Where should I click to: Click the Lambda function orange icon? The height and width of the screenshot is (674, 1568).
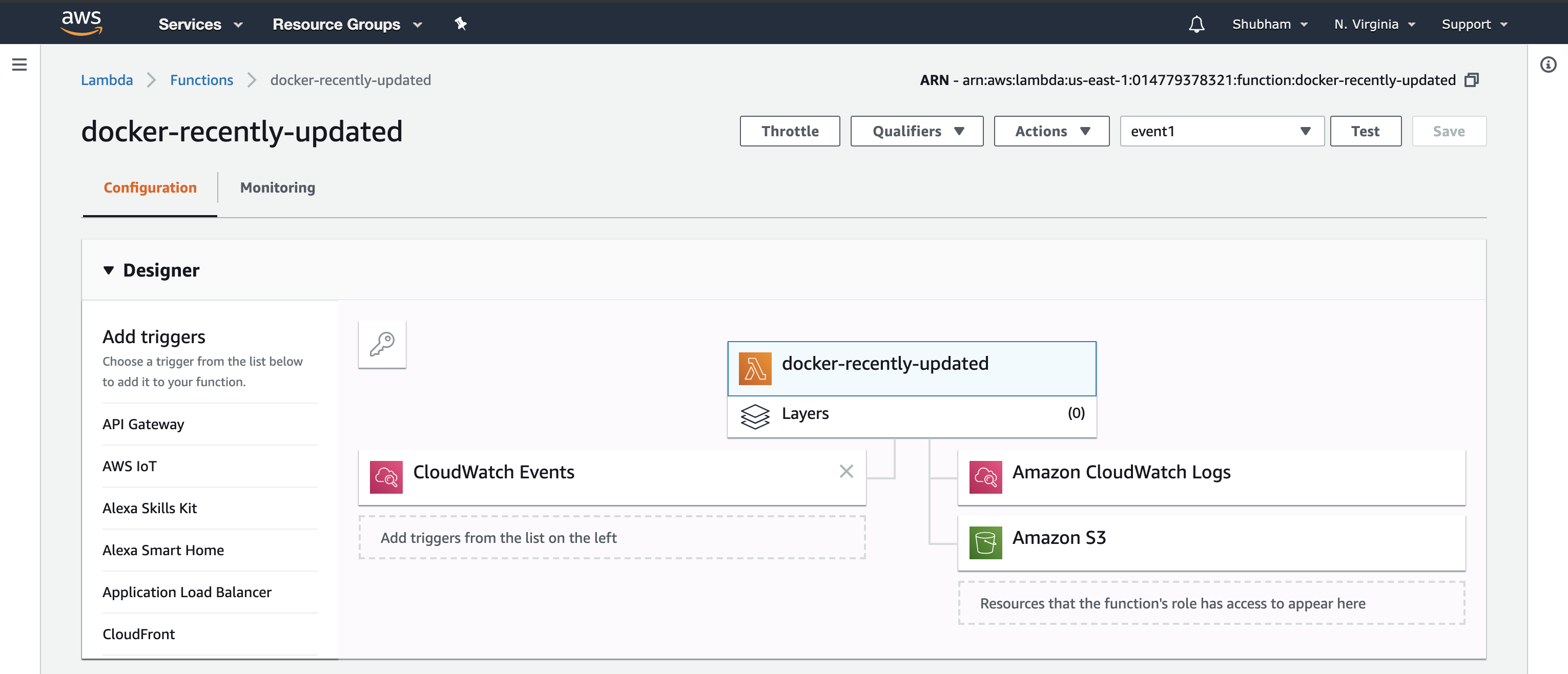755,368
